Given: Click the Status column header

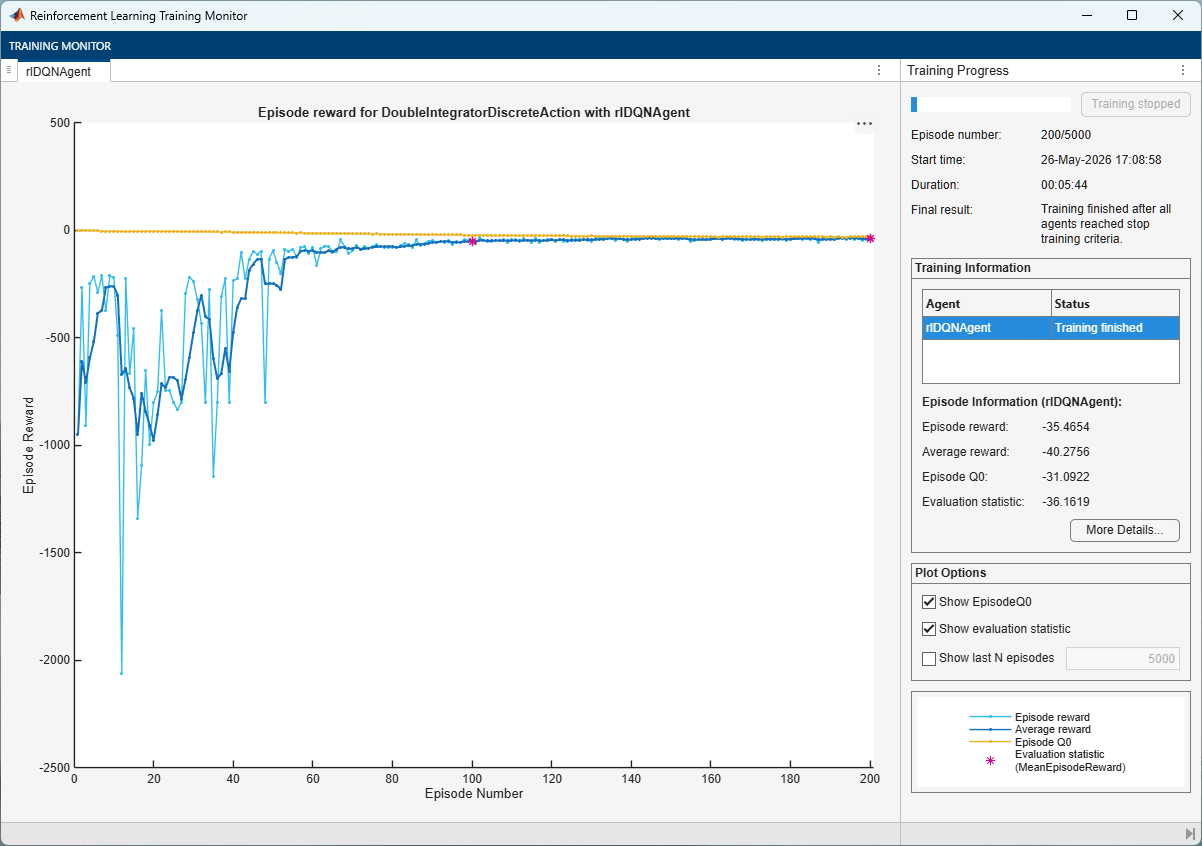Looking at the screenshot, I should (1116, 303).
